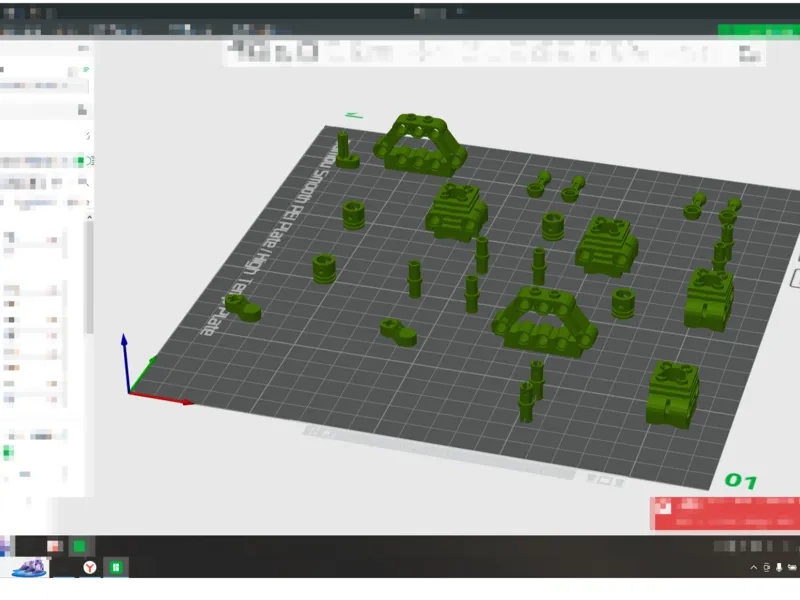Click the search magnifier icon in sidebar
The width and height of the screenshot is (800, 600).
83,182
